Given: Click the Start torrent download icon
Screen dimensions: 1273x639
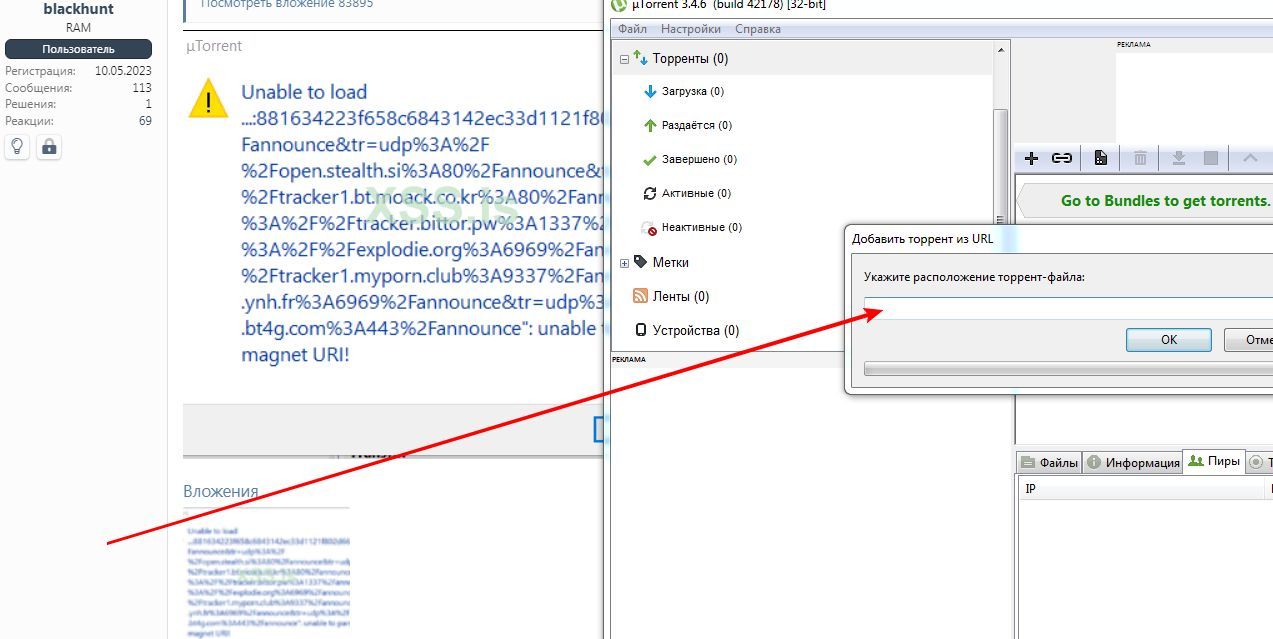Looking at the screenshot, I should point(1179,158).
